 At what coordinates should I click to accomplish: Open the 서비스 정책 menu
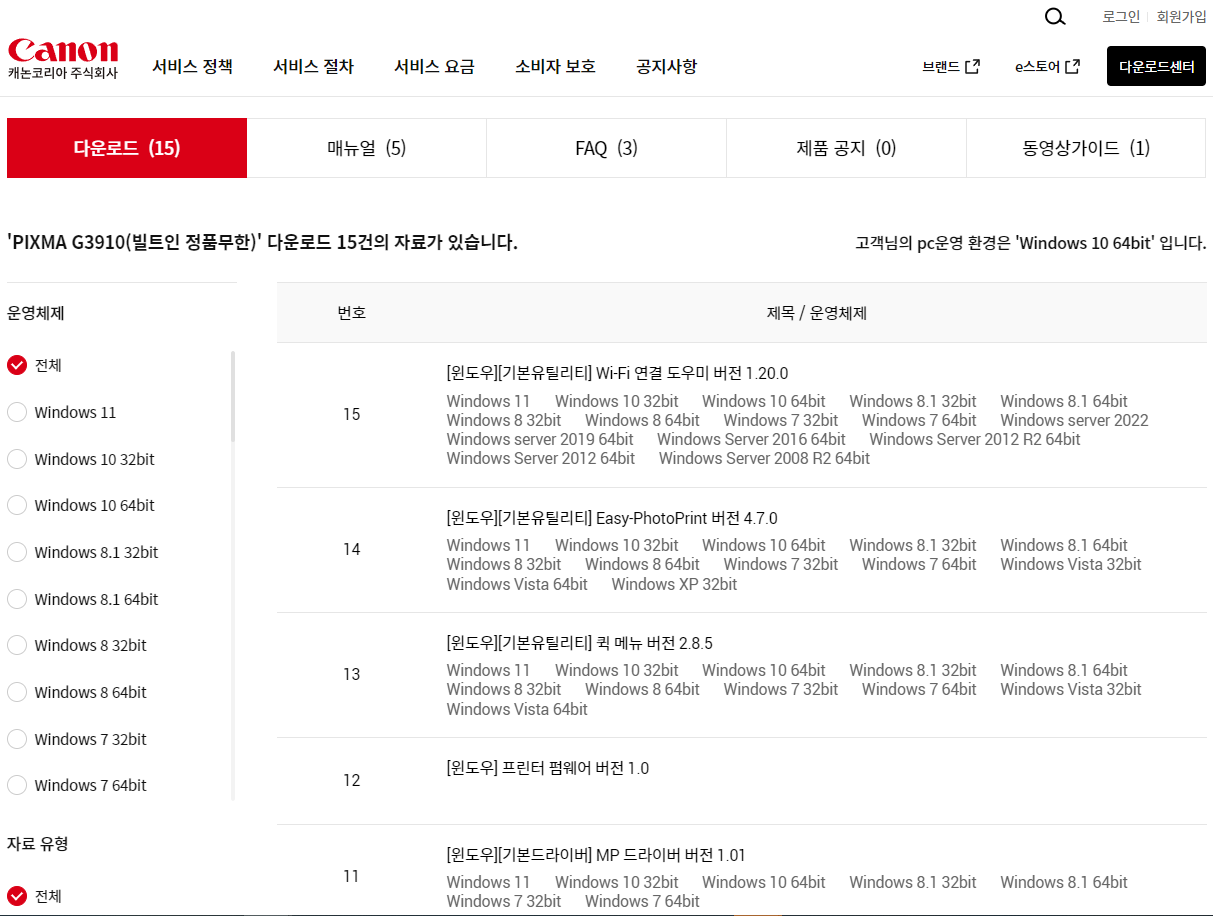click(192, 66)
